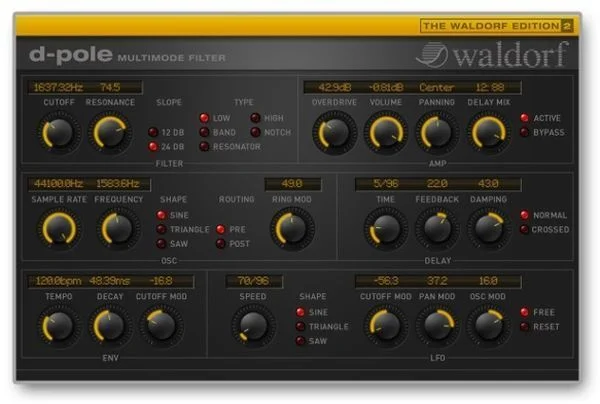The width and height of the screenshot is (600, 404).
Task: Click the 42.9dB overdrive display value
Action: coord(334,87)
